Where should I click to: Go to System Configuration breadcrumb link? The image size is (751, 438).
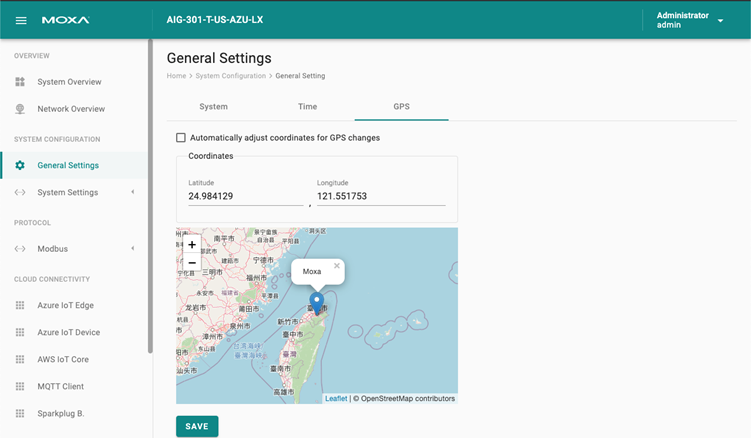click(x=230, y=76)
